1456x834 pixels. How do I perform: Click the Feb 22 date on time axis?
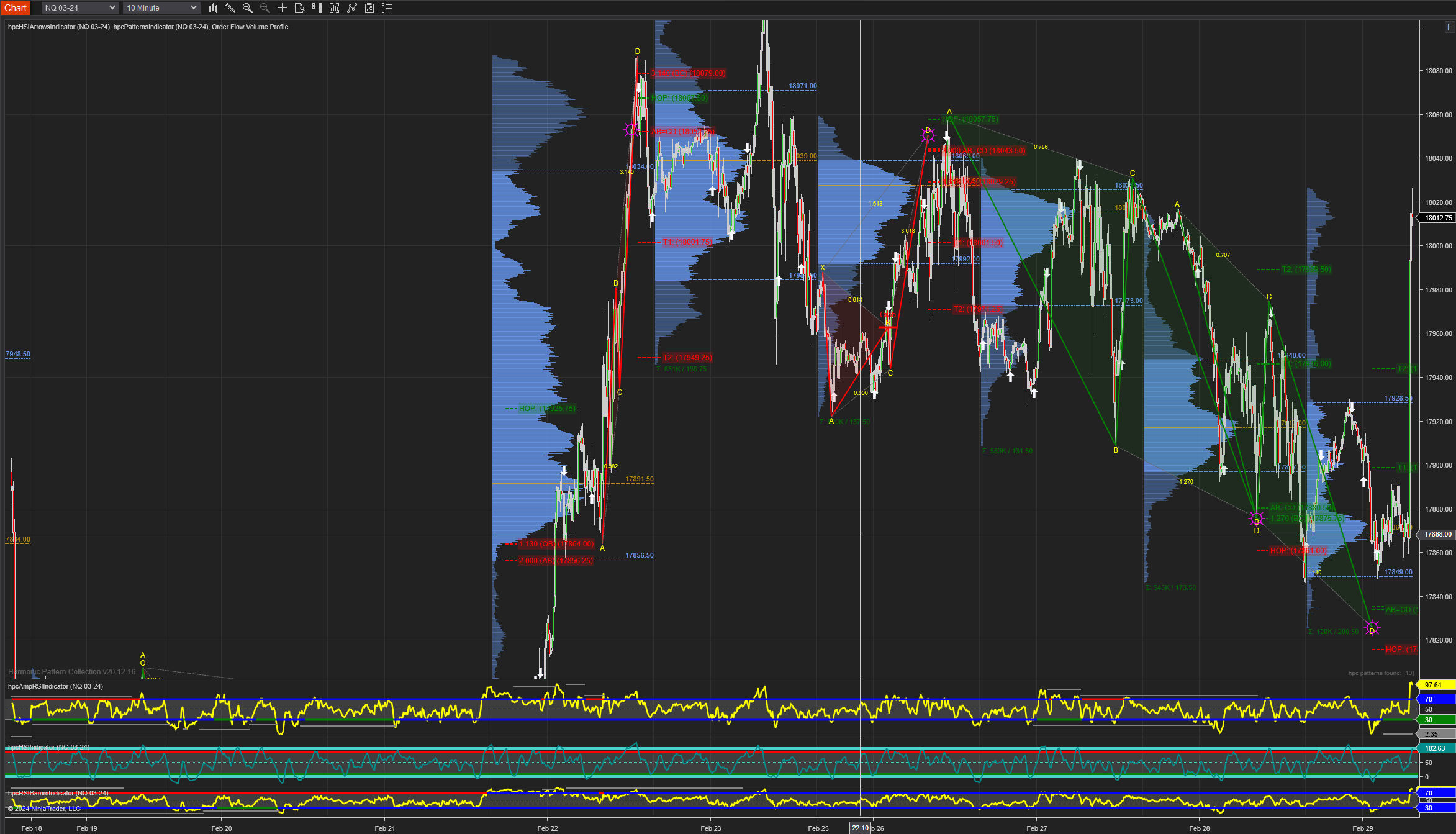coord(548,828)
